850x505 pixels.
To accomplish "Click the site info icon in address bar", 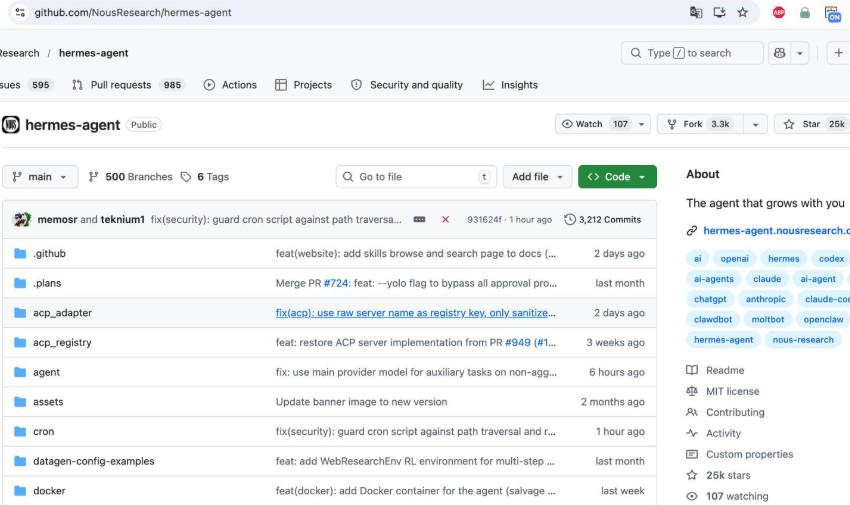I will (x=20, y=12).
